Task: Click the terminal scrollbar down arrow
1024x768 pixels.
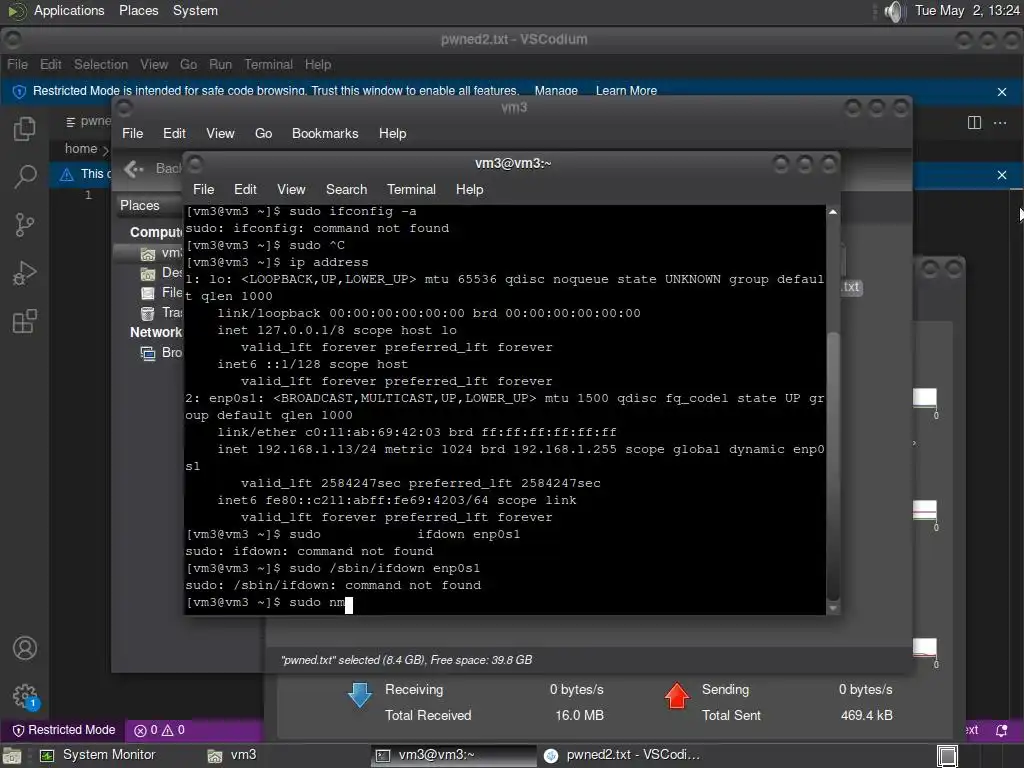Action: (x=833, y=608)
